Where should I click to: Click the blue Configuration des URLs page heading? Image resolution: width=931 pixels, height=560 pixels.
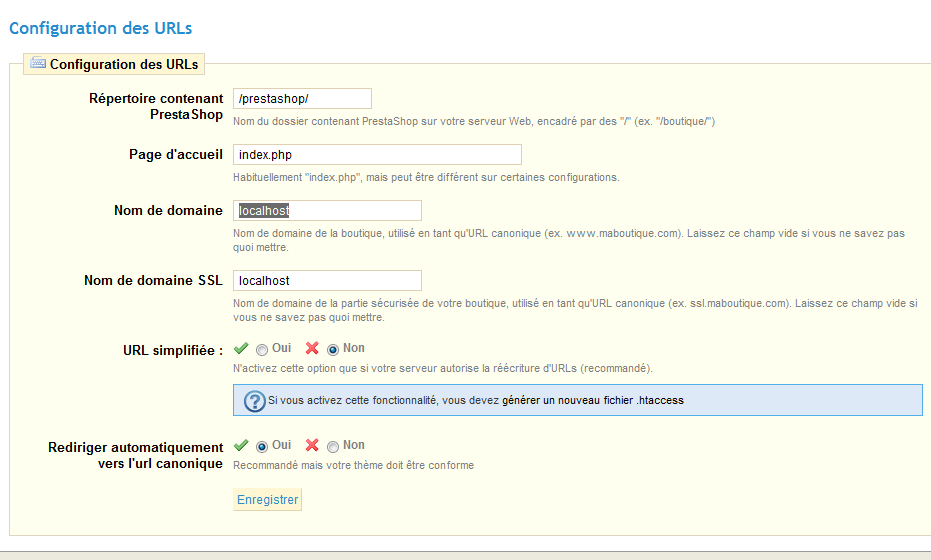(x=100, y=28)
